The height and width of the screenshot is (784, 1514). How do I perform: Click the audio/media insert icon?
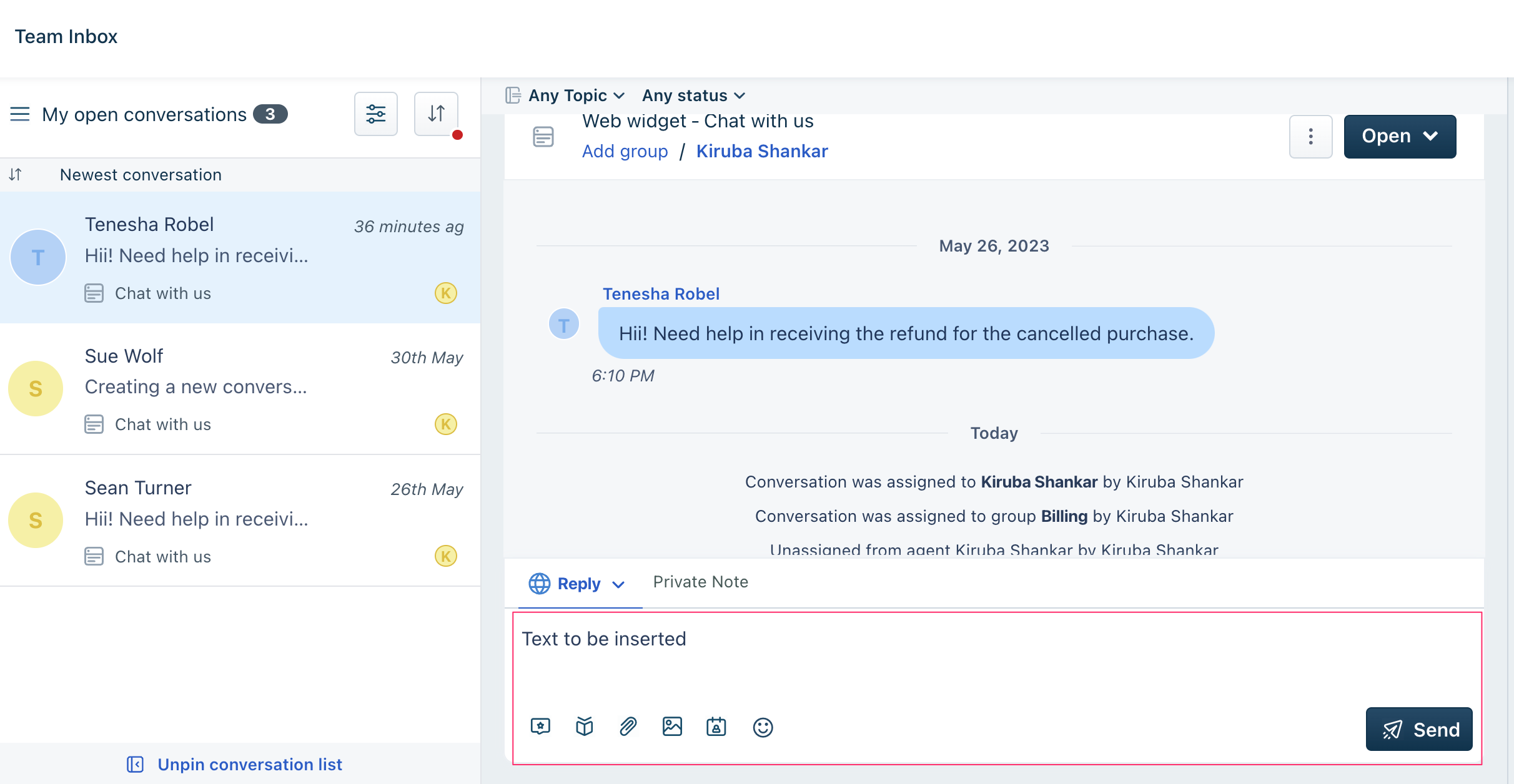672,727
